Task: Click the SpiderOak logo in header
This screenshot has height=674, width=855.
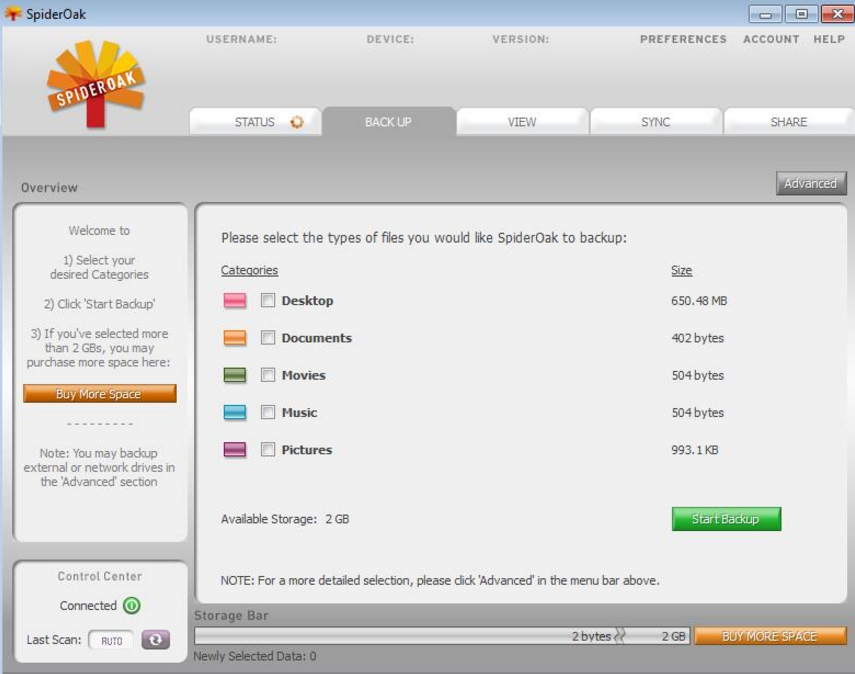Action: 95,83
